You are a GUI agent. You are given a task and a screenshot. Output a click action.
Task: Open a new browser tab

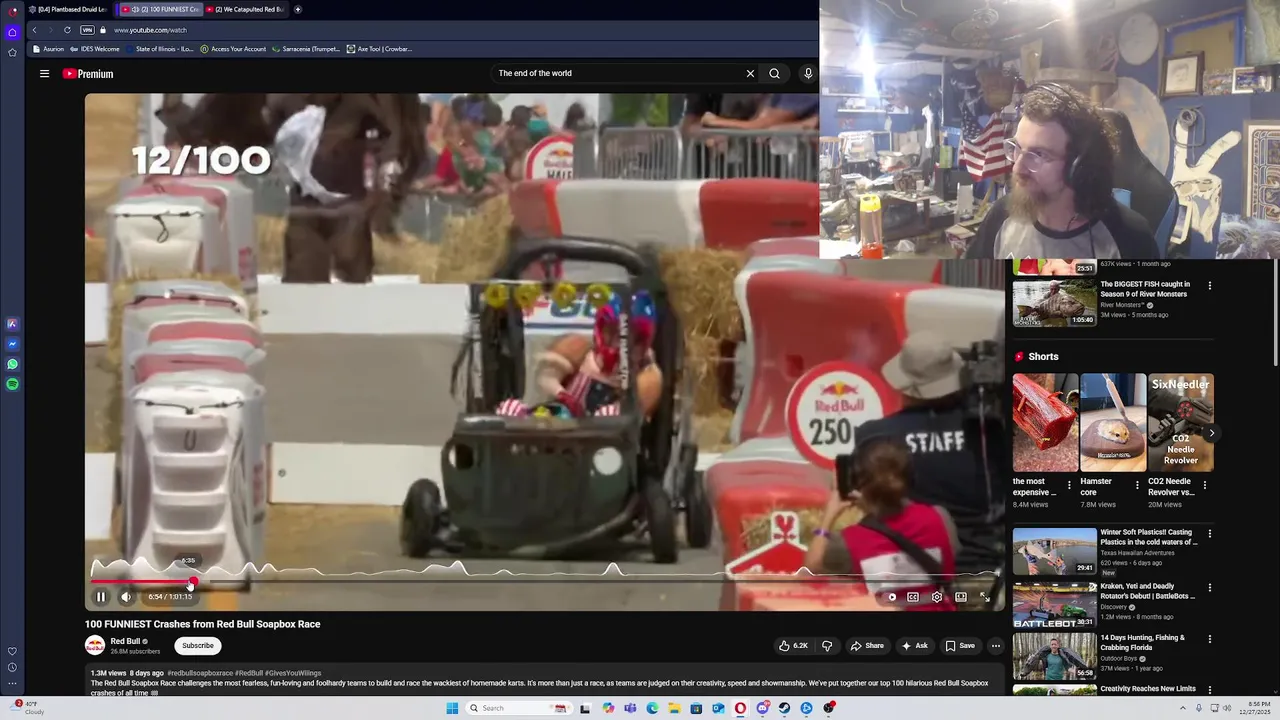pyautogui.click(x=298, y=9)
